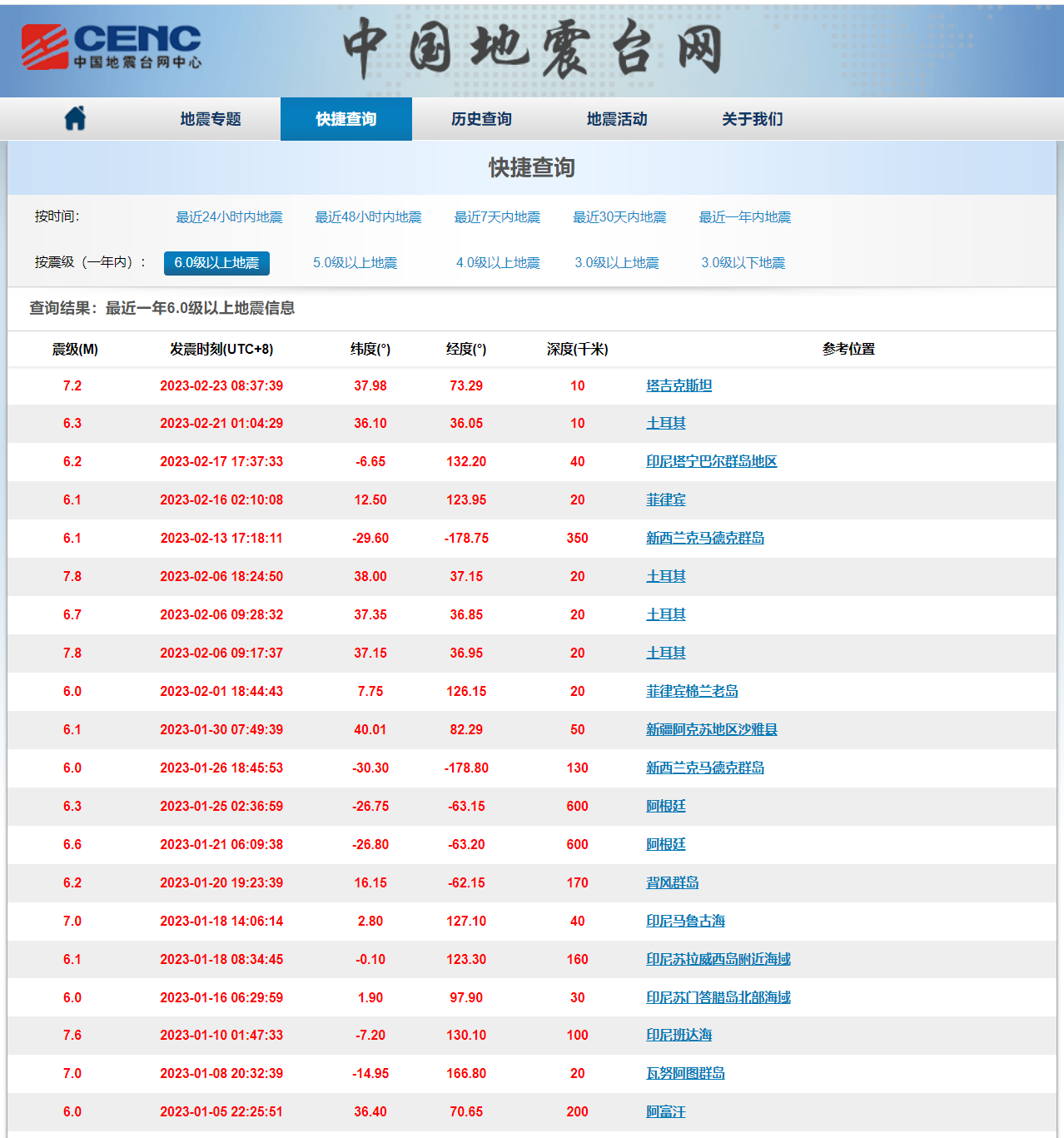Open 印尼苏门答腊岛北部海域 link
This screenshot has width=1064, height=1138.
[x=718, y=997]
